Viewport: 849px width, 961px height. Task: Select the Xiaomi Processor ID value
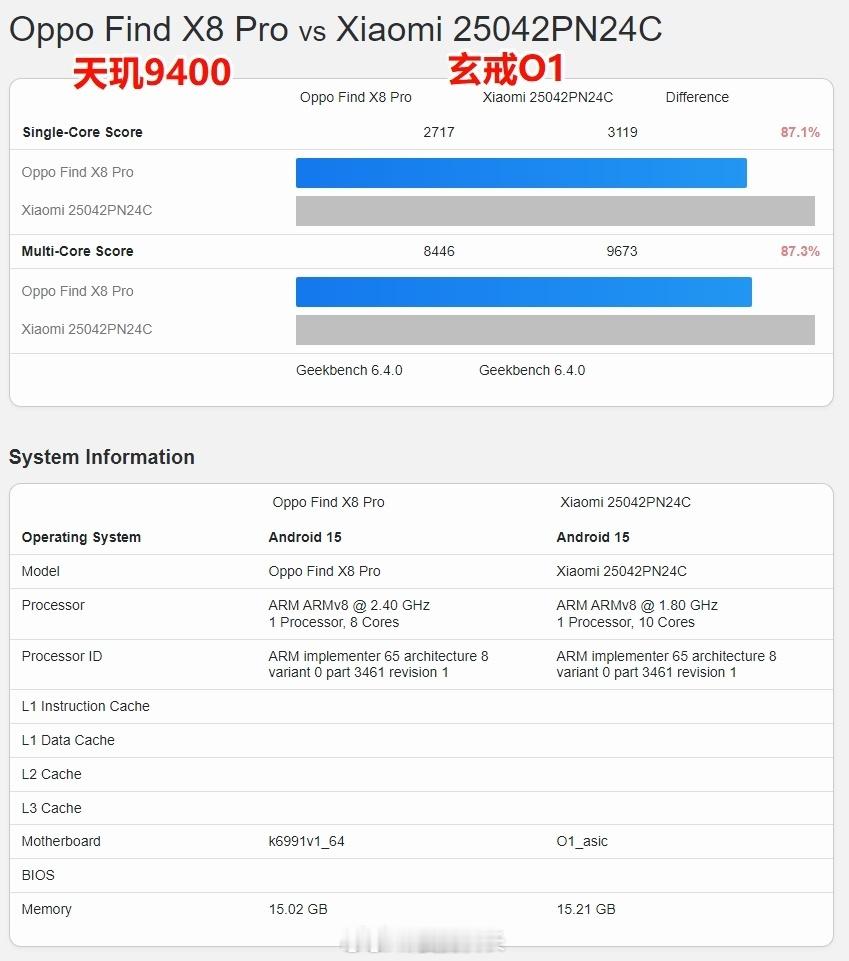[666, 664]
